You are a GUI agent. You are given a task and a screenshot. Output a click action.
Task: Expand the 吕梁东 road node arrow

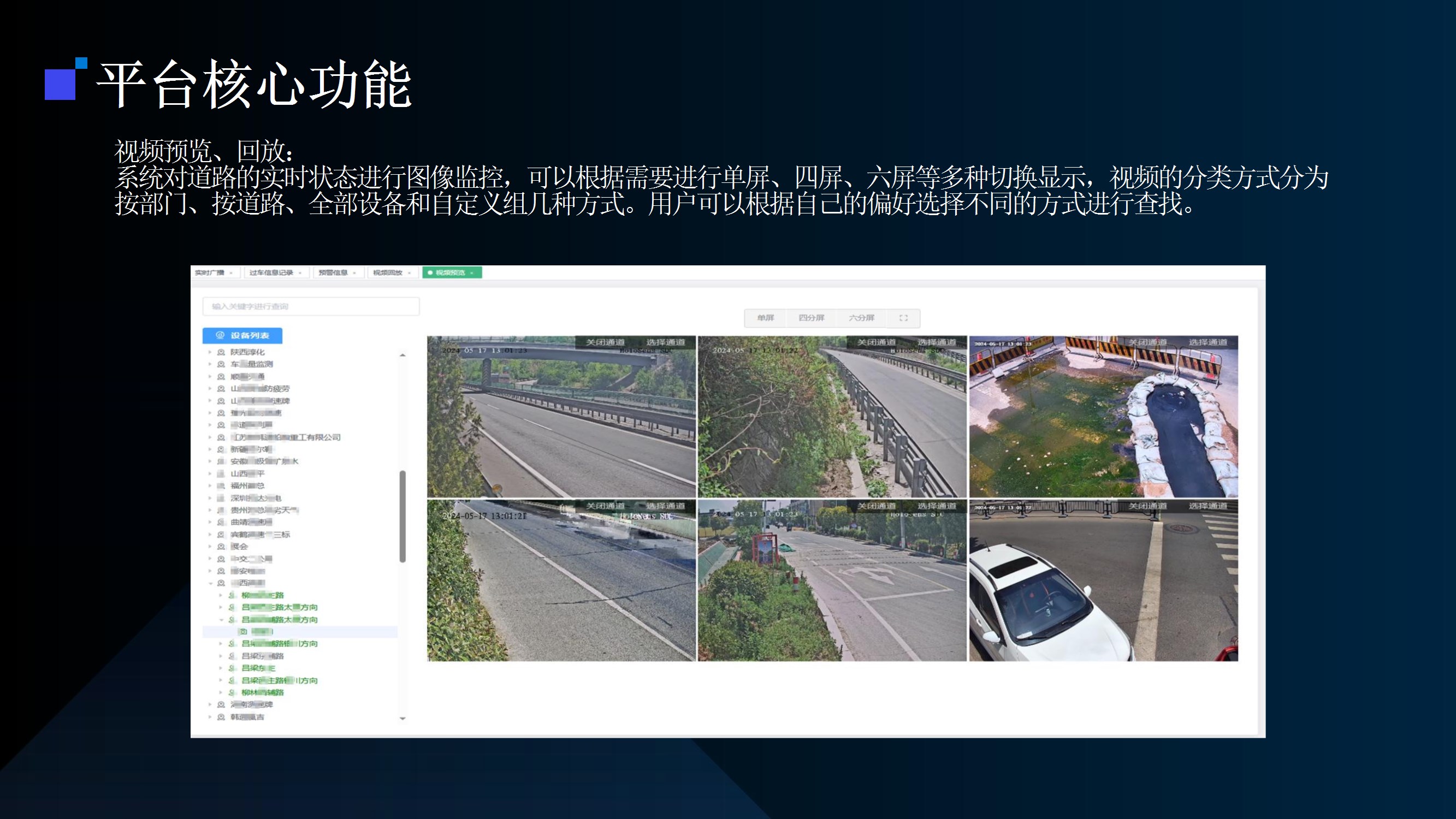point(221,668)
